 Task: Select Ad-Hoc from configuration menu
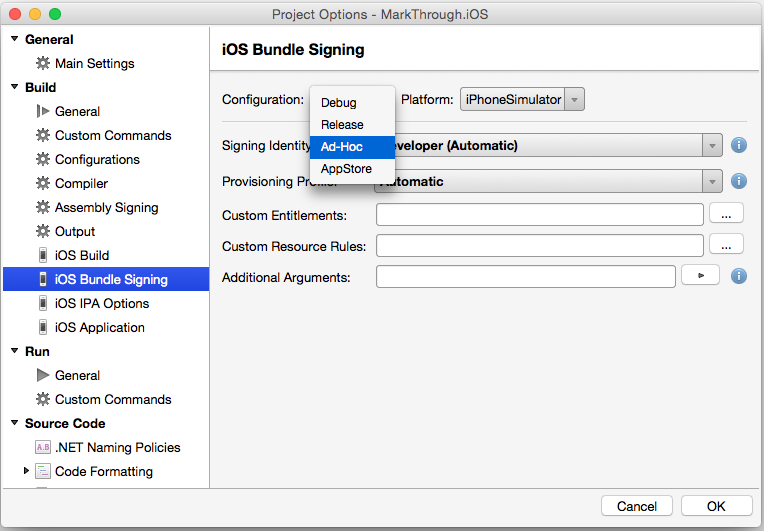coord(342,147)
